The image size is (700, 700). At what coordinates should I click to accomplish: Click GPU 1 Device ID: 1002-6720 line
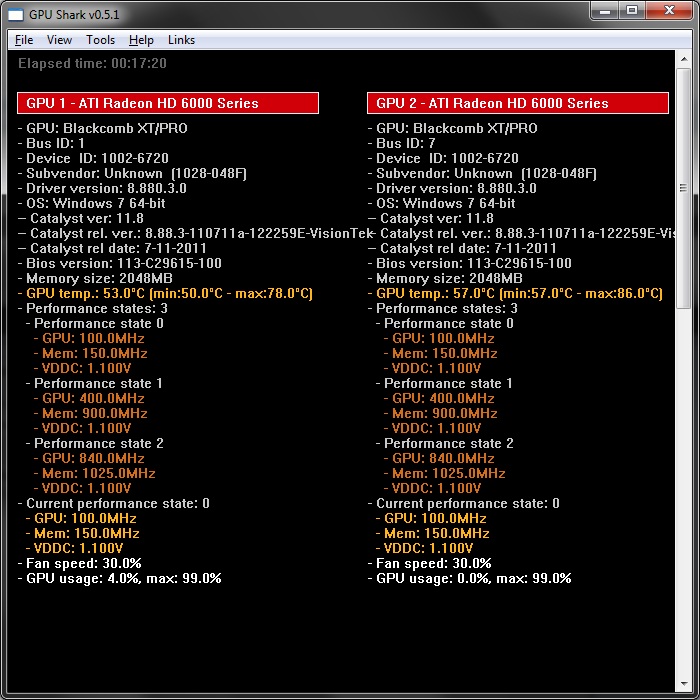click(x=93, y=158)
